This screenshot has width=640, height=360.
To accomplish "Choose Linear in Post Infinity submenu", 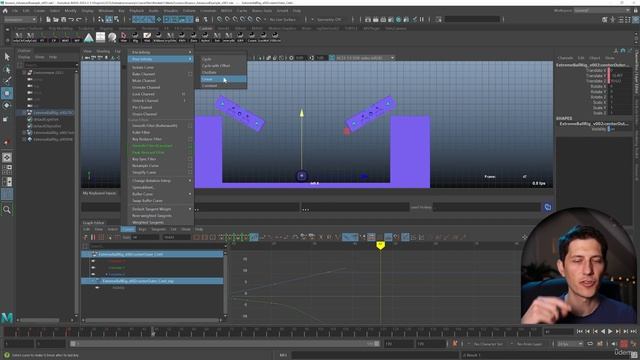I will pyautogui.click(x=223, y=79).
